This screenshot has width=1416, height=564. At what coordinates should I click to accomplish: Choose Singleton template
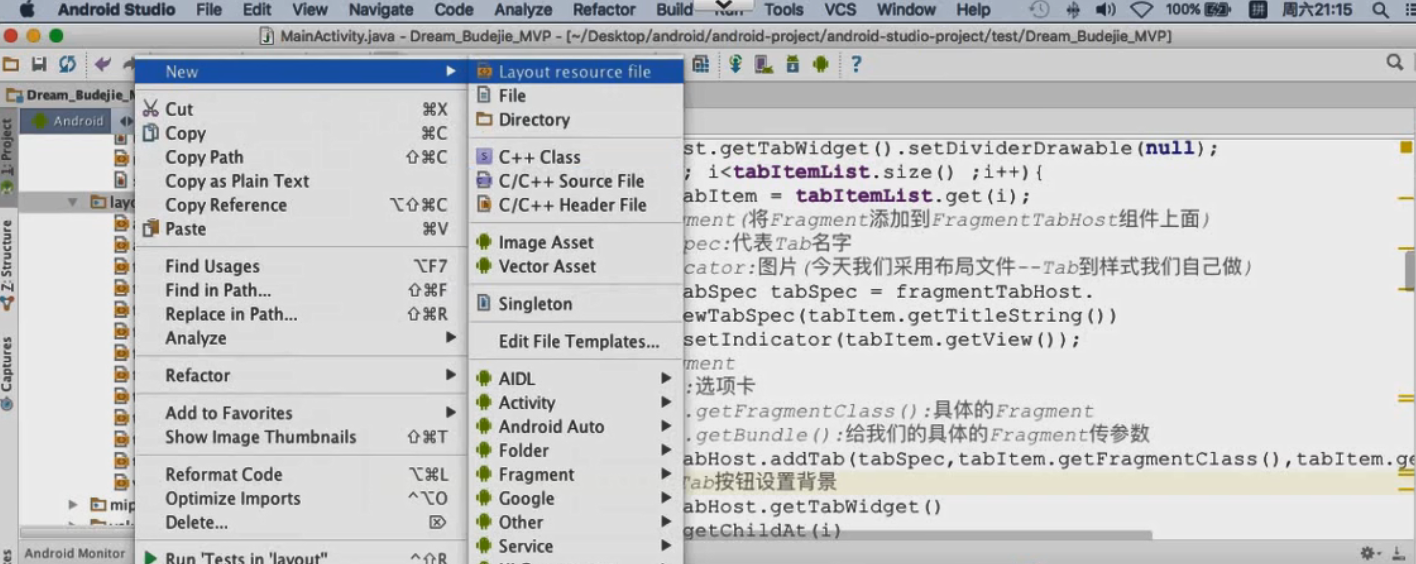point(576,304)
